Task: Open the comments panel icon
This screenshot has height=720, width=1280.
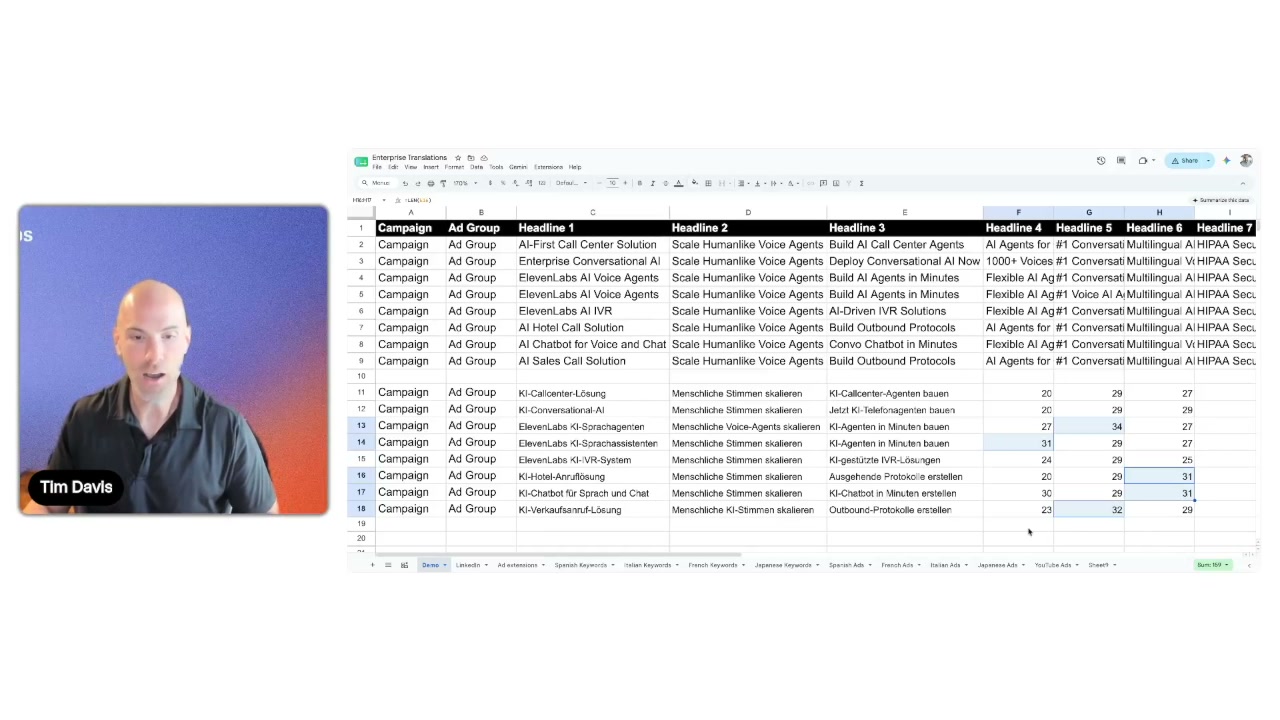Action: click(x=1121, y=161)
